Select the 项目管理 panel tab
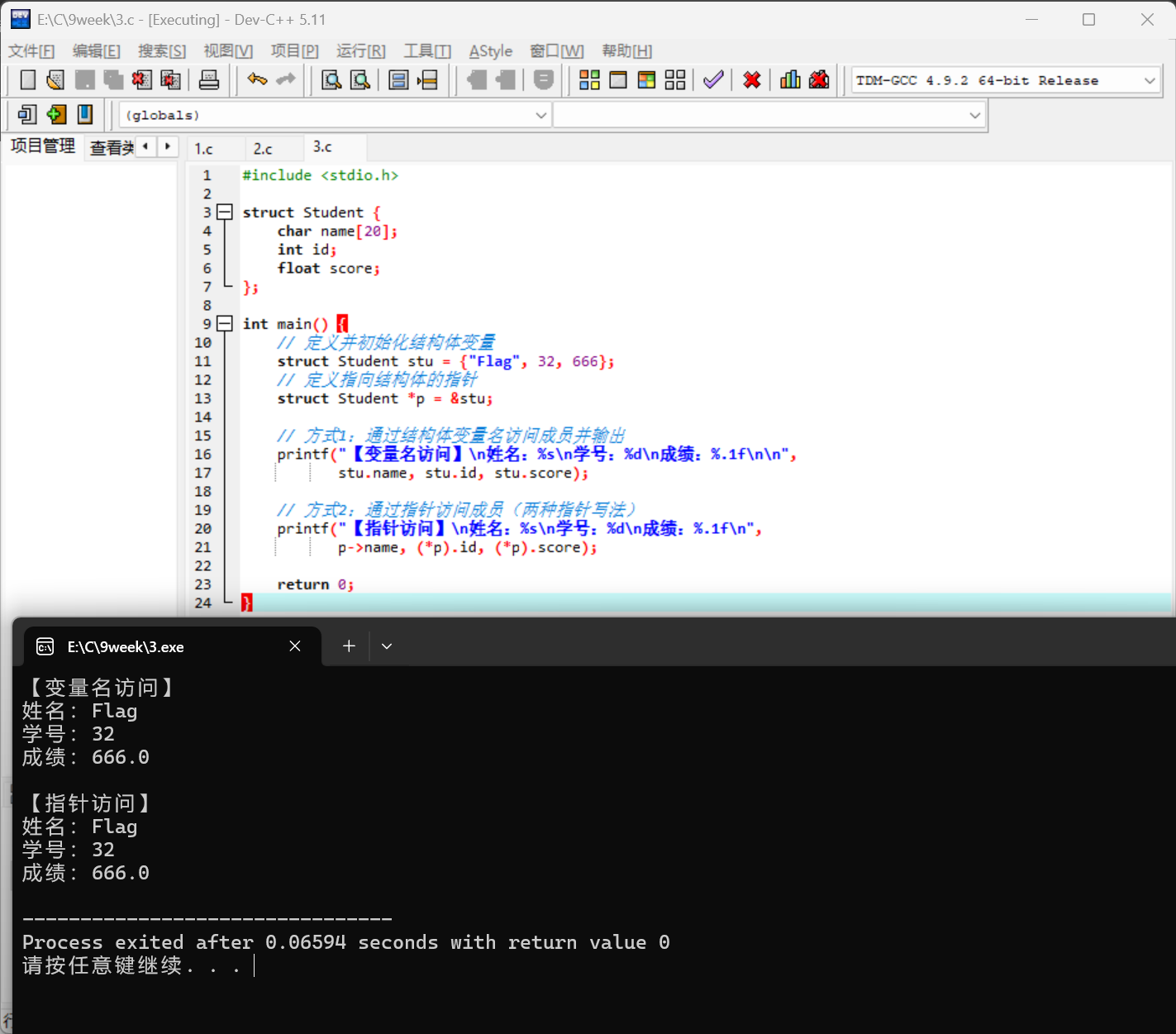Viewport: 1176px width, 1034px height. [x=43, y=146]
